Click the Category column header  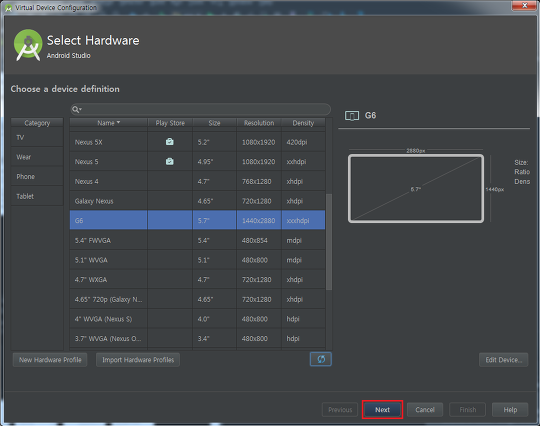[x=37, y=123]
